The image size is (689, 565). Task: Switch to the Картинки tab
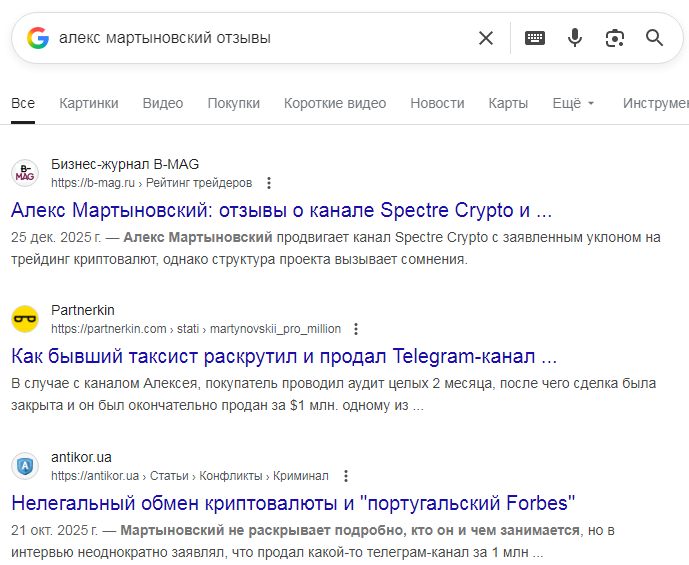pos(88,103)
